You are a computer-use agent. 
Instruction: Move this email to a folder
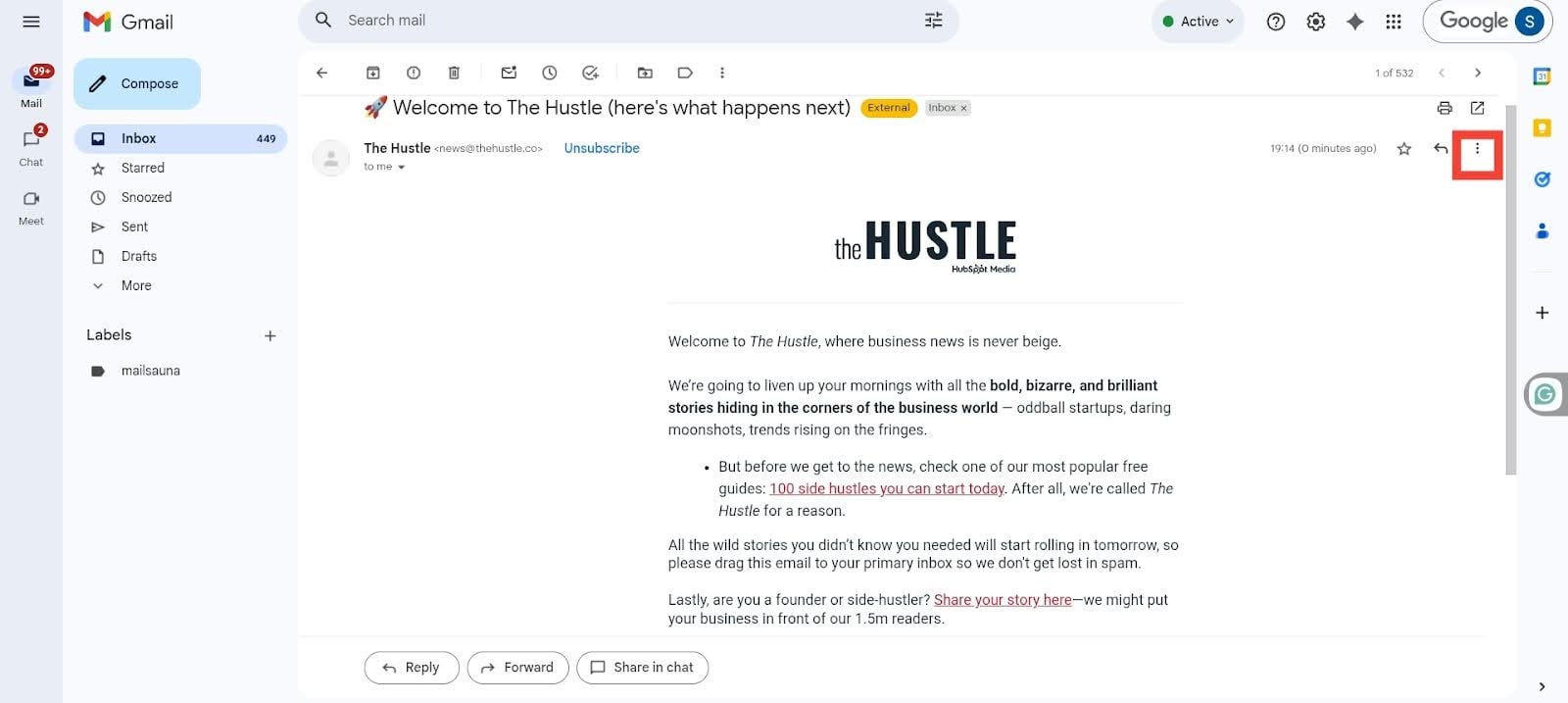point(645,73)
